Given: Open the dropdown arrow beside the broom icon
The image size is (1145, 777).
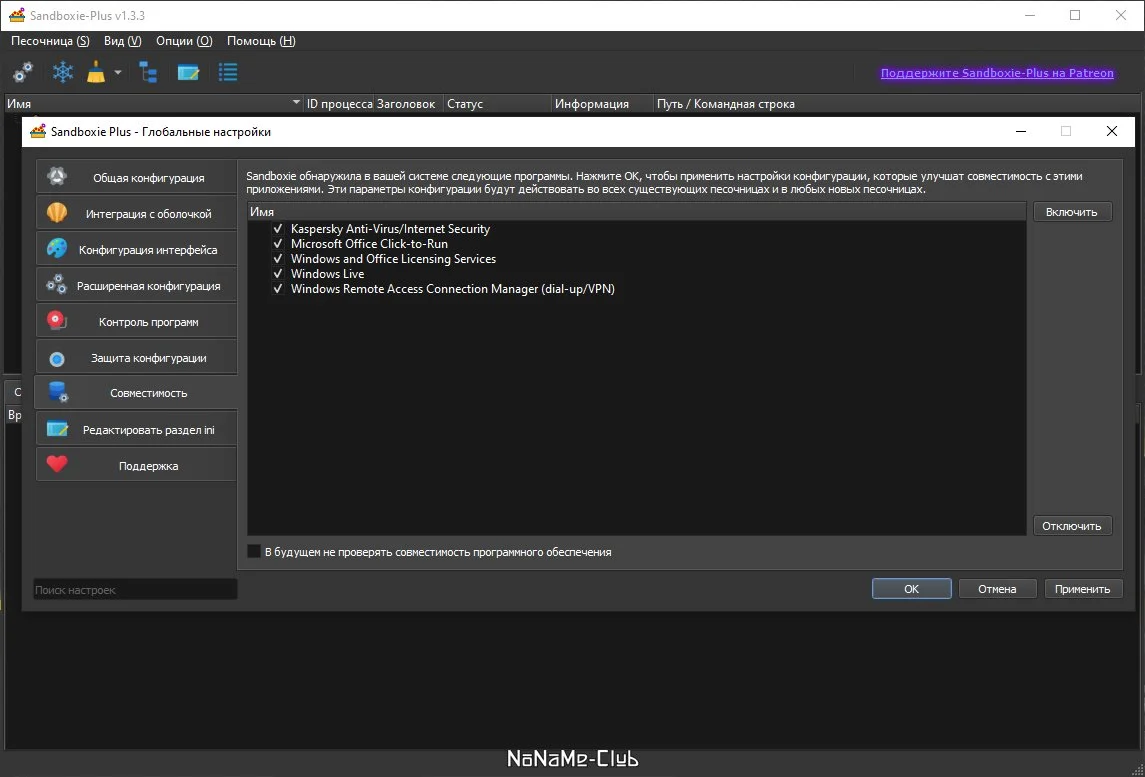Looking at the screenshot, I should 118,72.
